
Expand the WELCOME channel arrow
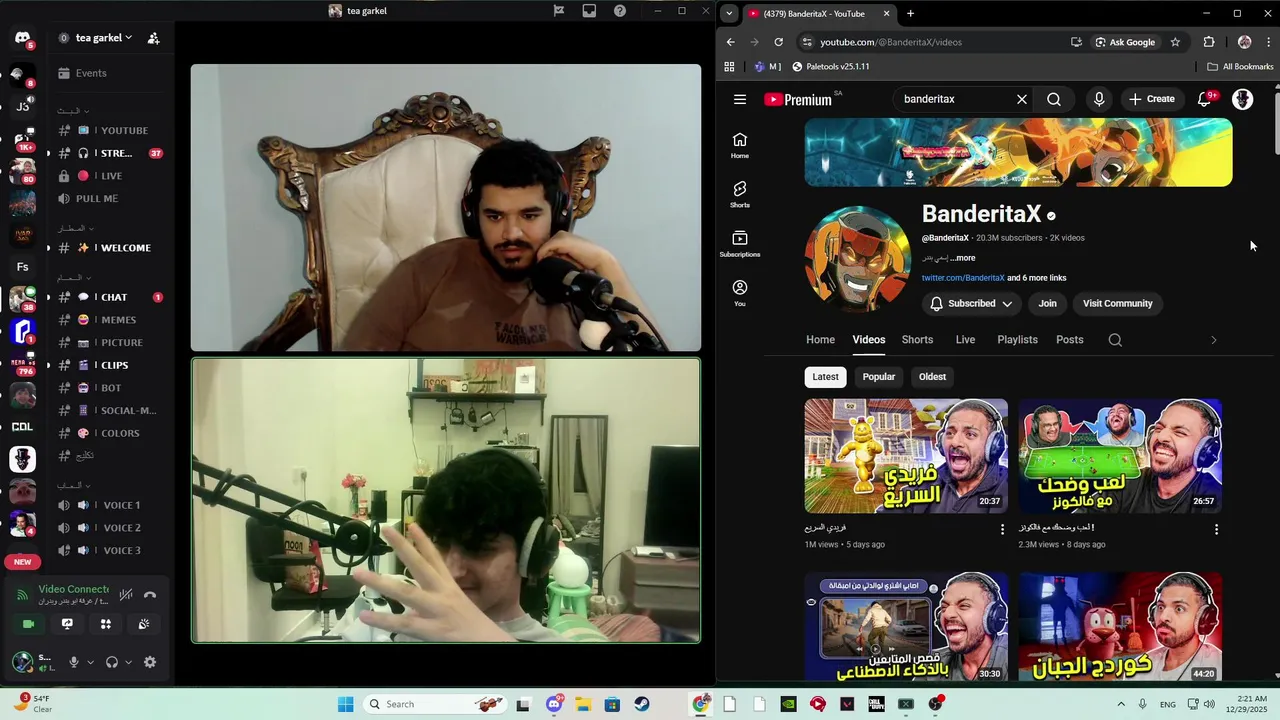pos(48,248)
